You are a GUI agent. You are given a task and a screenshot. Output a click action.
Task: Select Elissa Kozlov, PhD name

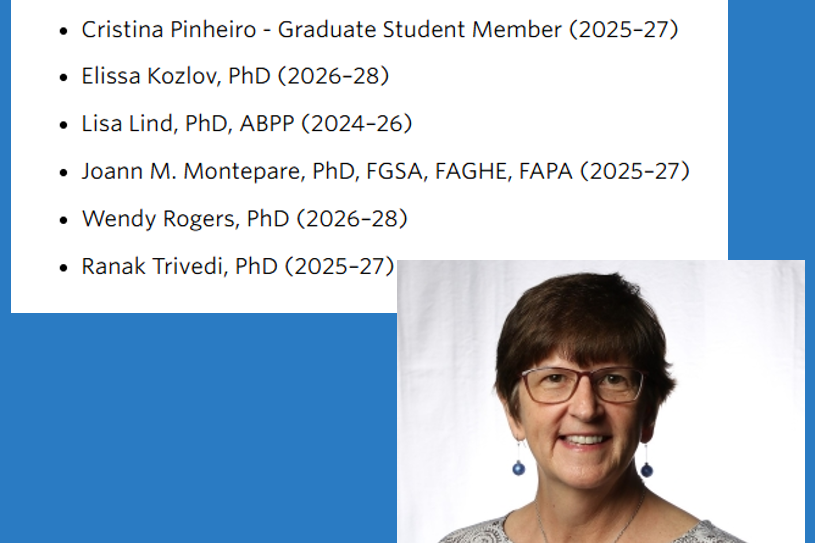tap(188, 76)
